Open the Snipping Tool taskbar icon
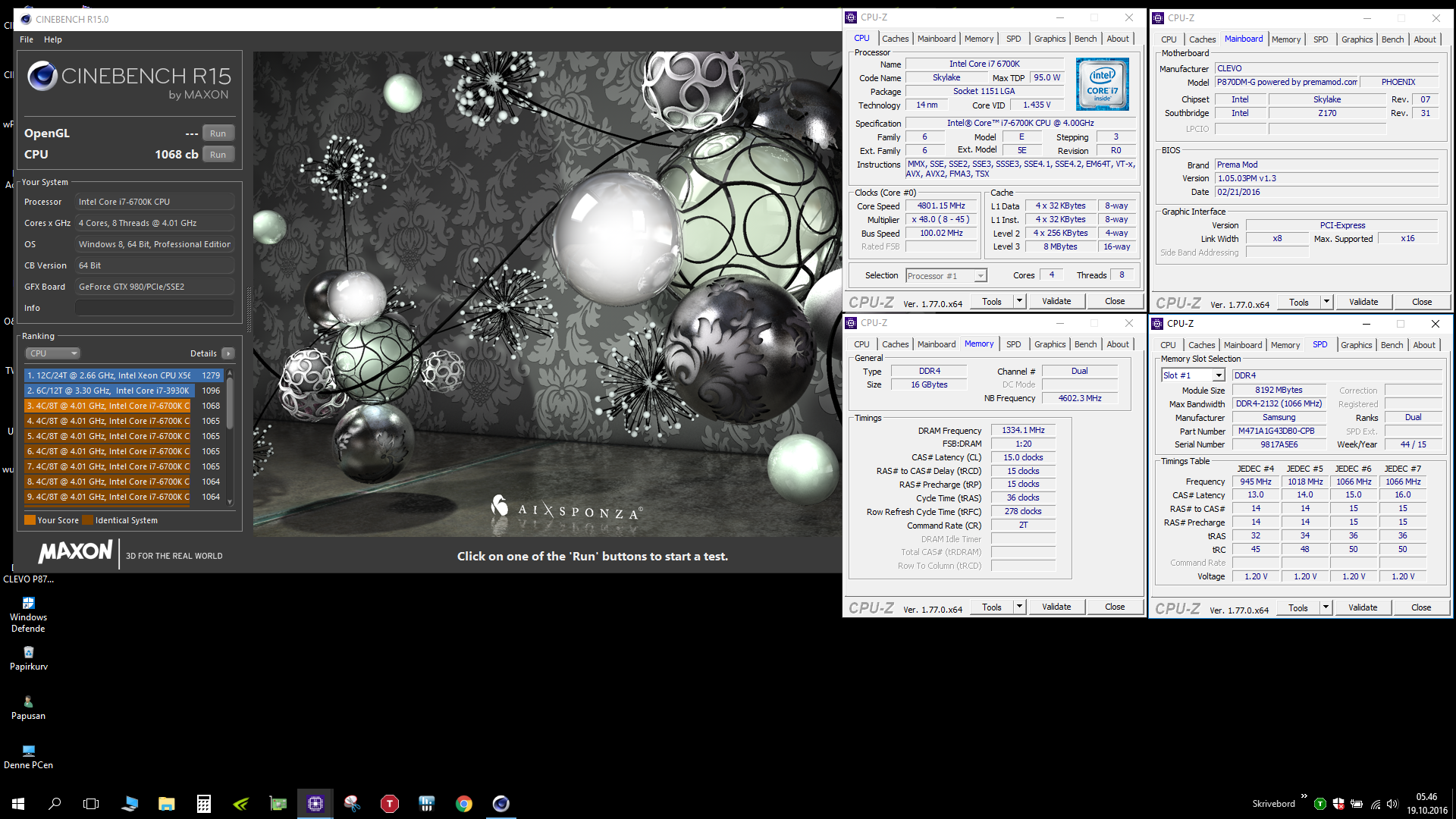Image resolution: width=1456 pixels, height=819 pixels. coord(352,803)
